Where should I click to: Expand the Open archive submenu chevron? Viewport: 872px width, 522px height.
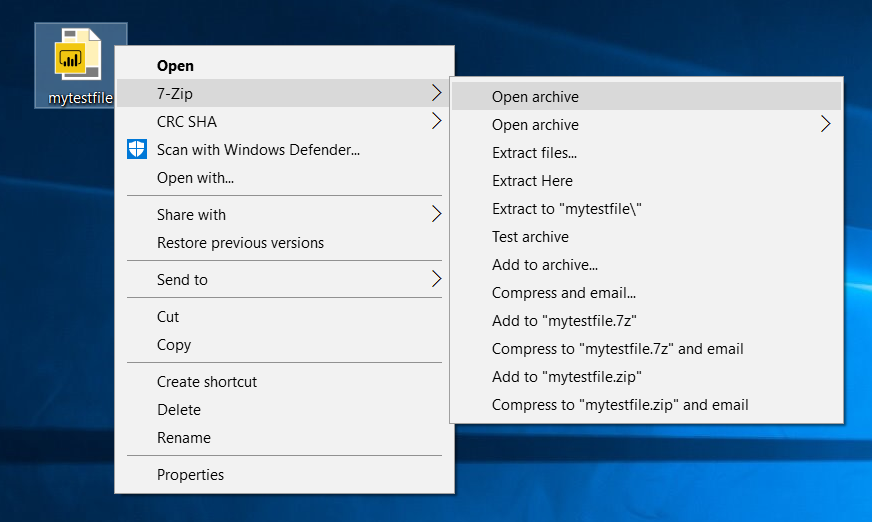coord(825,123)
